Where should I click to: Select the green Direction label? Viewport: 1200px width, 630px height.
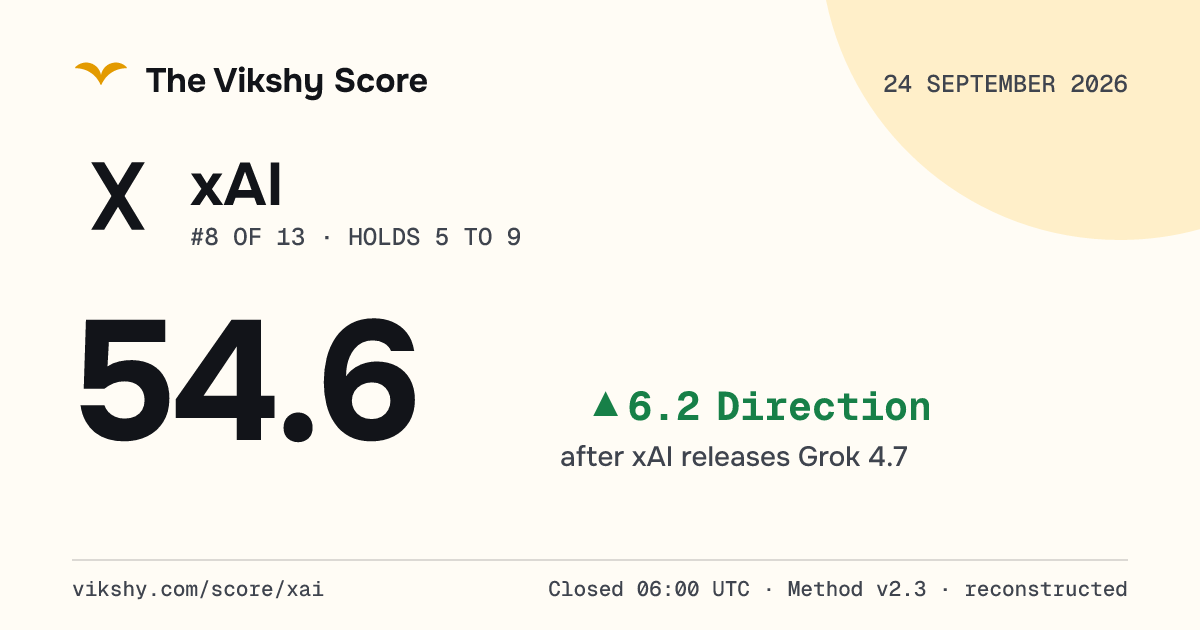pyautogui.click(x=824, y=407)
